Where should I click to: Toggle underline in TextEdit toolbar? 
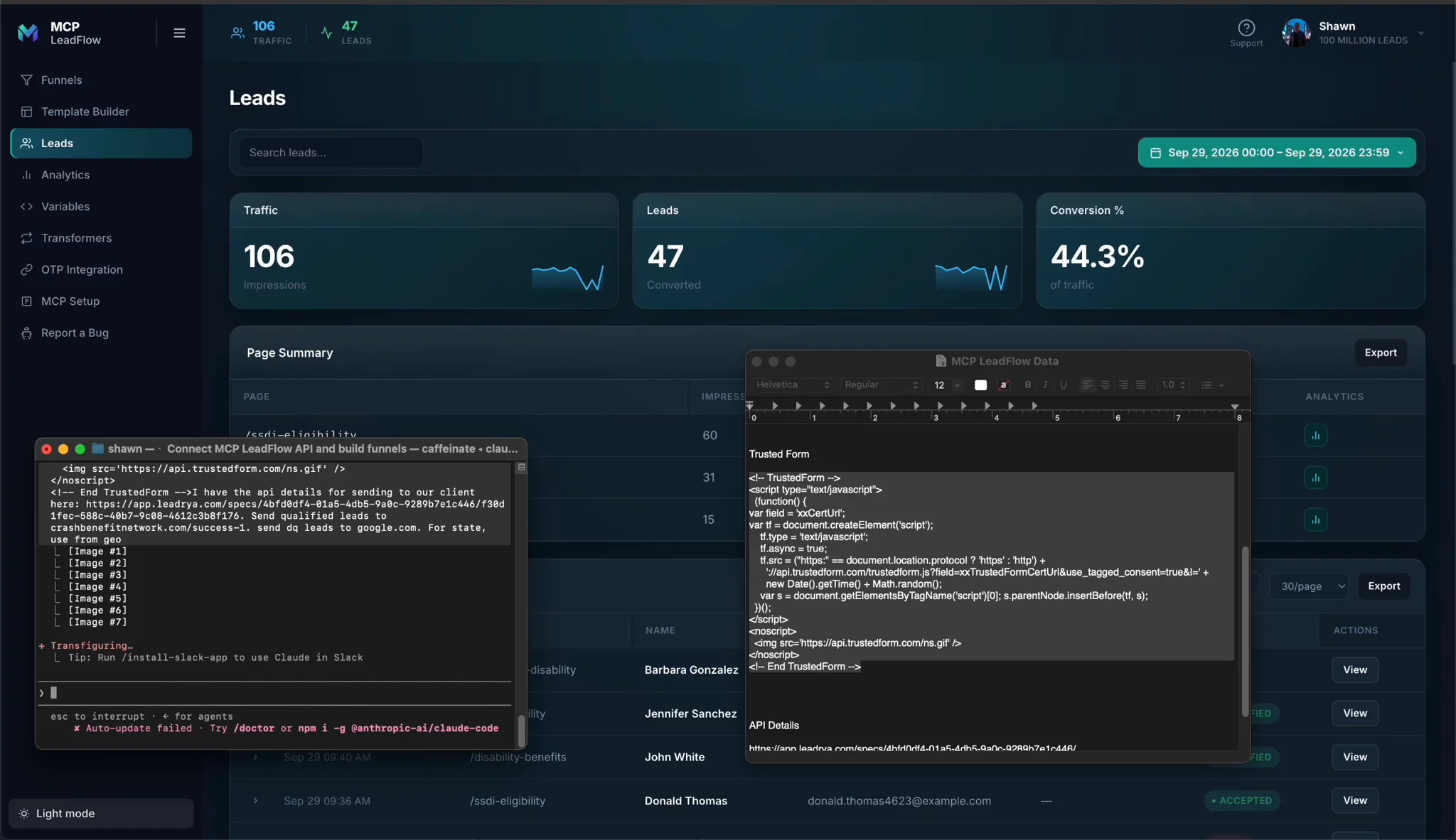click(x=1064, y=385)
